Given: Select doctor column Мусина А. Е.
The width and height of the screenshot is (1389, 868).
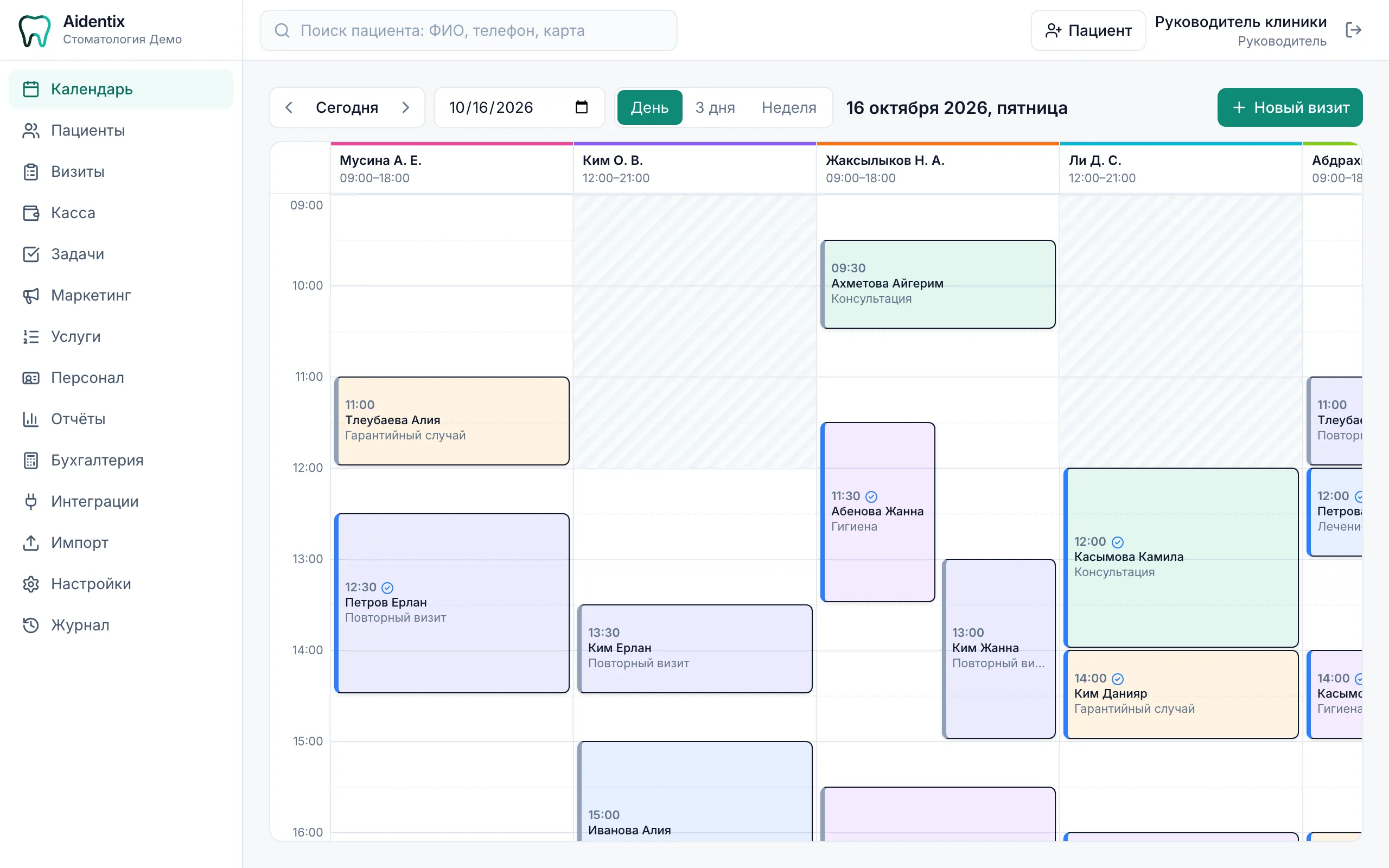Looking at the screenshot, I should point(452,169).
